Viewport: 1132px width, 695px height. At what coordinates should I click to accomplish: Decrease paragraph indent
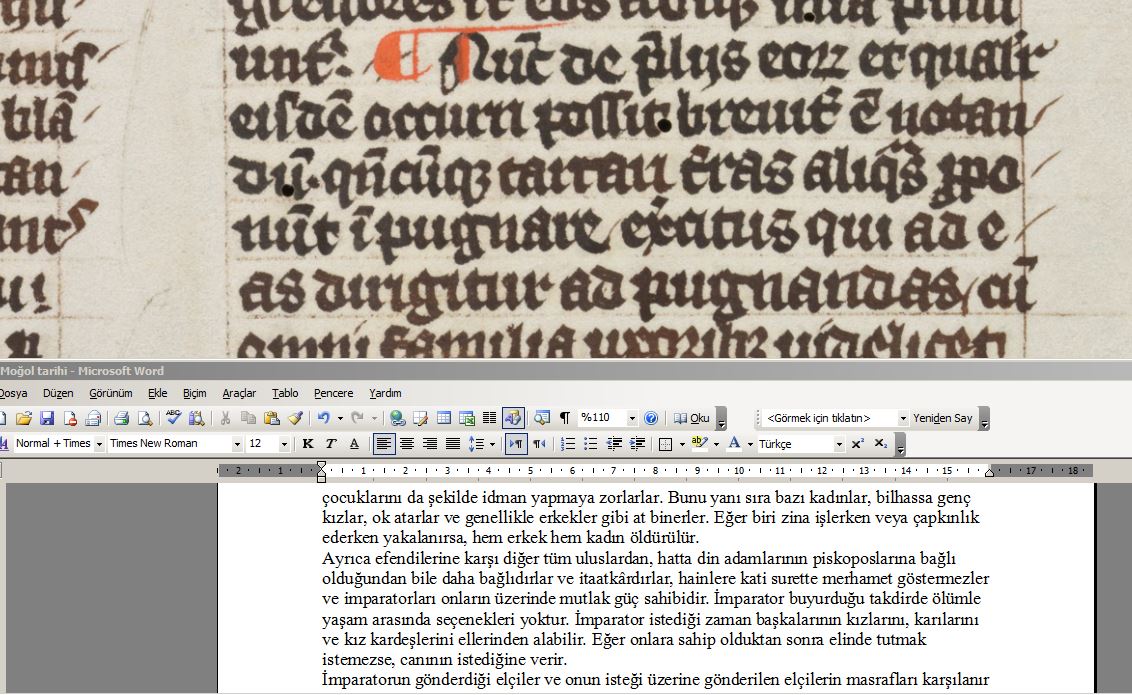(614, 444)
